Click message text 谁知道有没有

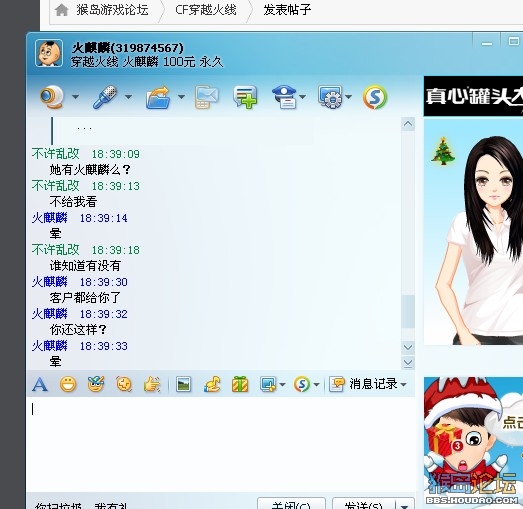[85, 266]
